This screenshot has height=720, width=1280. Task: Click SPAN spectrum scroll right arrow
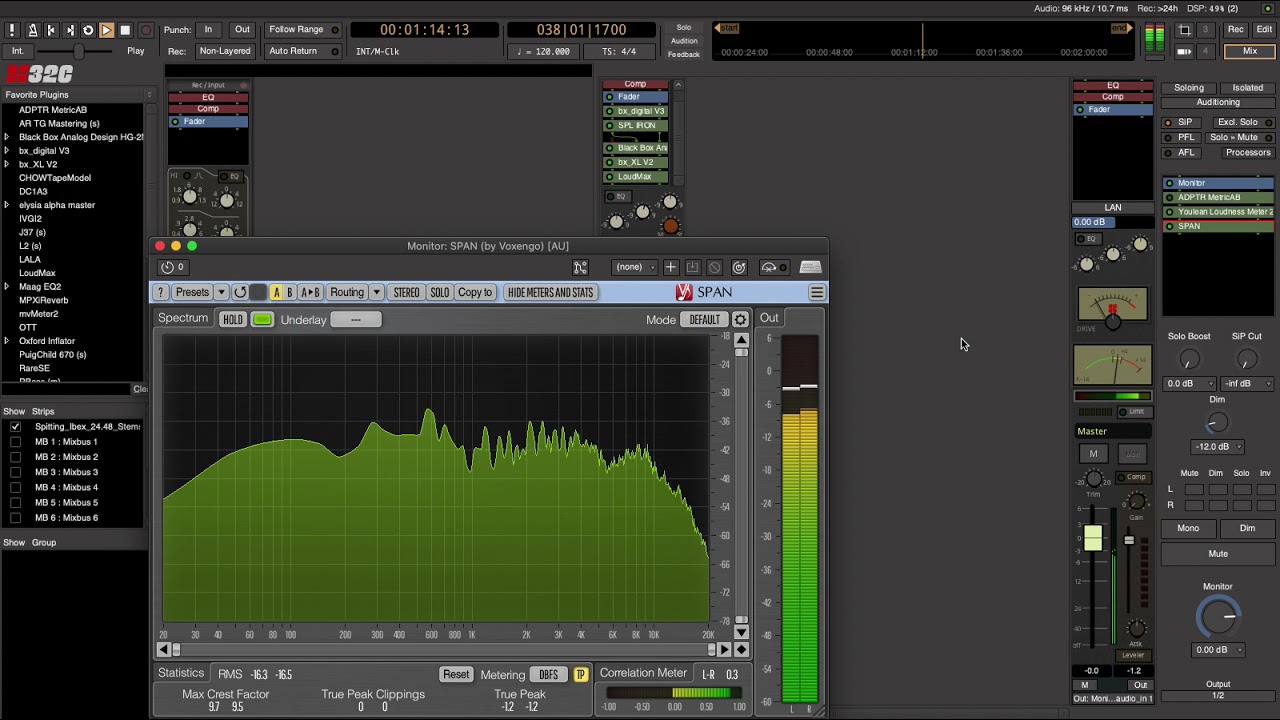[x=725, y=649]
